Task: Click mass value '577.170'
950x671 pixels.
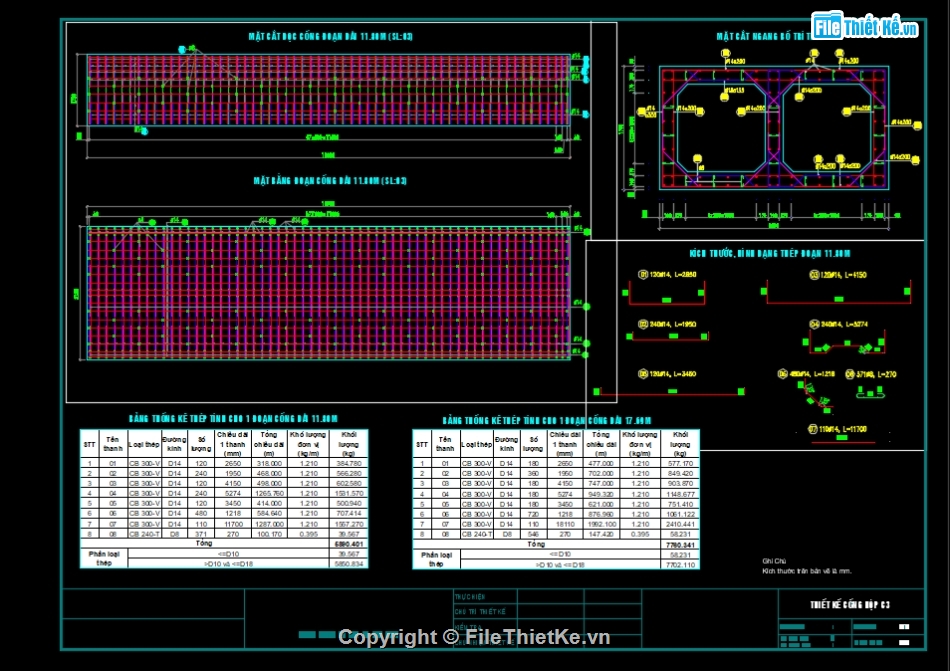Action: (x=680, y=464)
